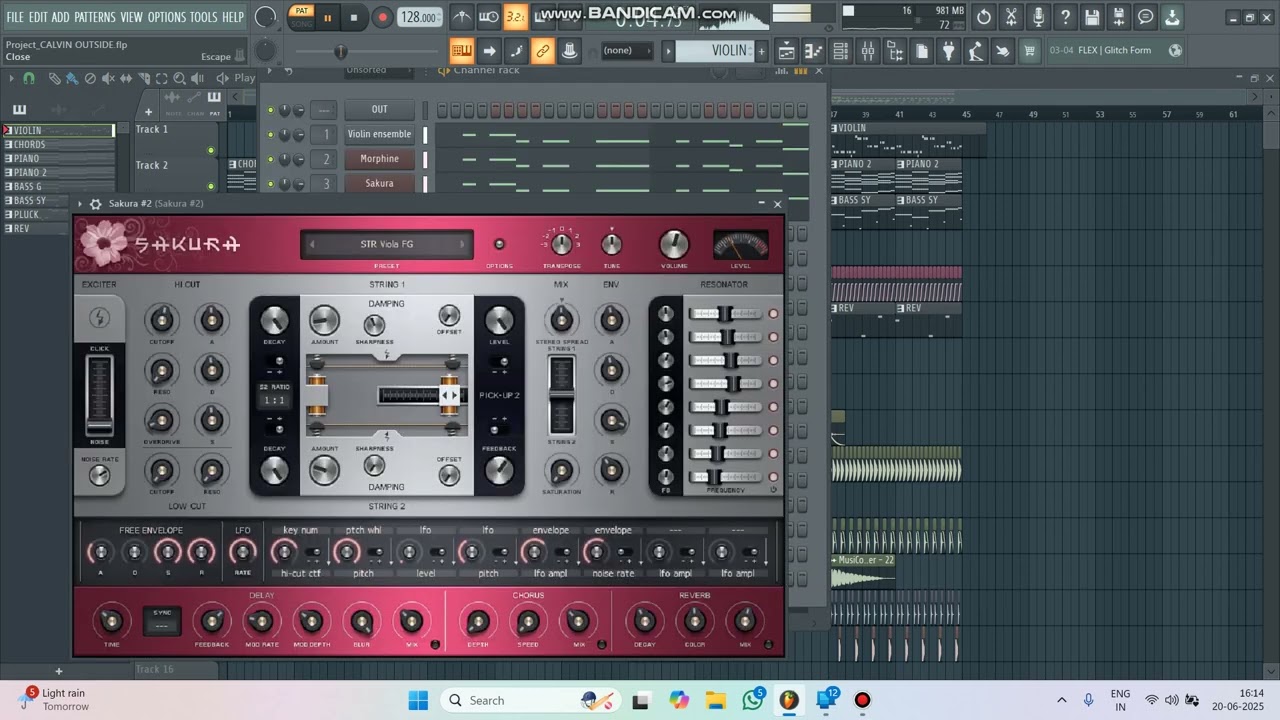The image size is (1280, 720).
Task: Open the audio editor scissors icon
Action: (1011, 17)
